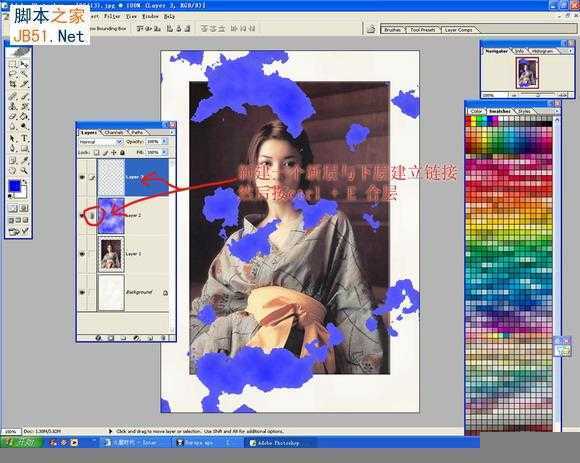Hide Layer 2 via its eye icon
The width and height of the screenshot is (580, 463).
82,216
